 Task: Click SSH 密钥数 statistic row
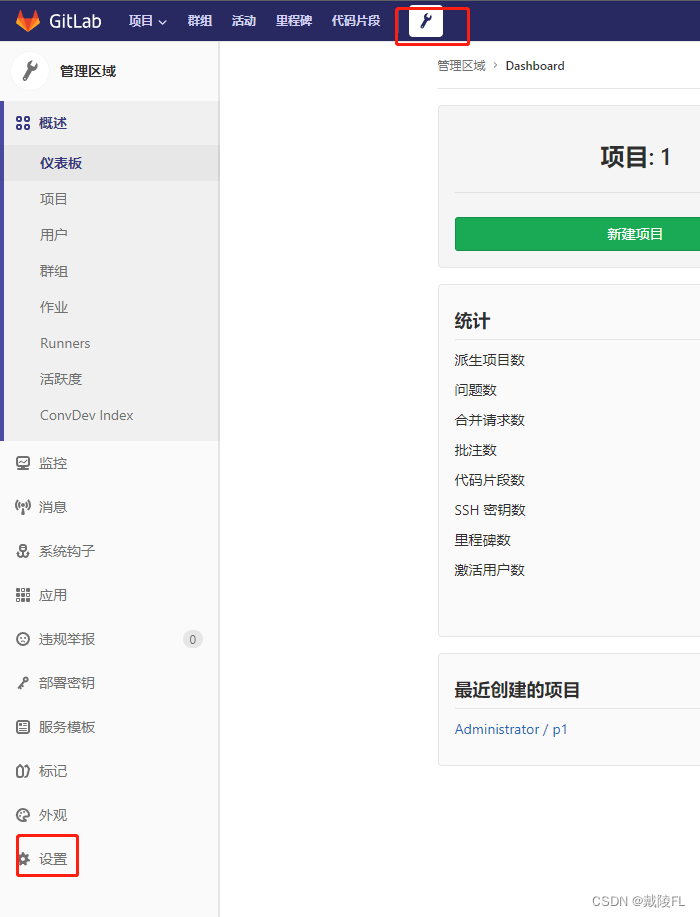coord(490,510)
